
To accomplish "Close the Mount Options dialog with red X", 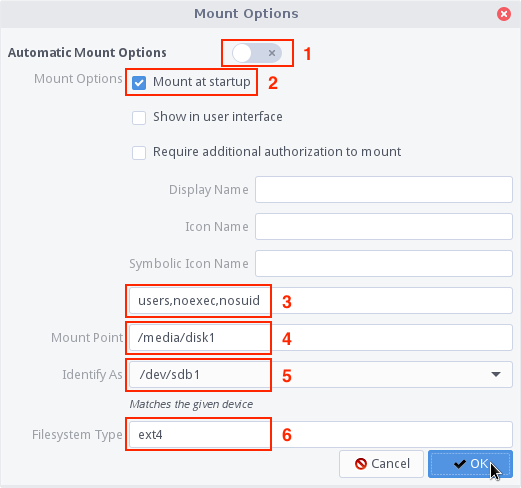I will click(504, 14).
